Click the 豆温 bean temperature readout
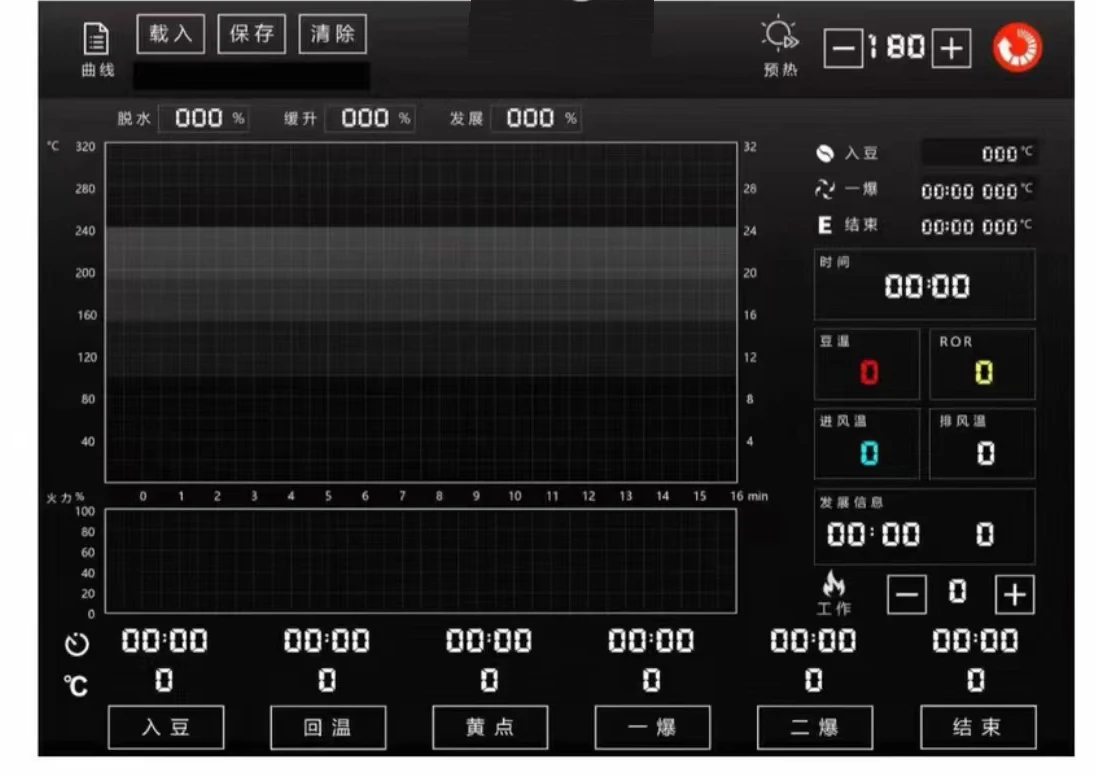This screenshot has width=1096, height=777. [x=867, y=364]
